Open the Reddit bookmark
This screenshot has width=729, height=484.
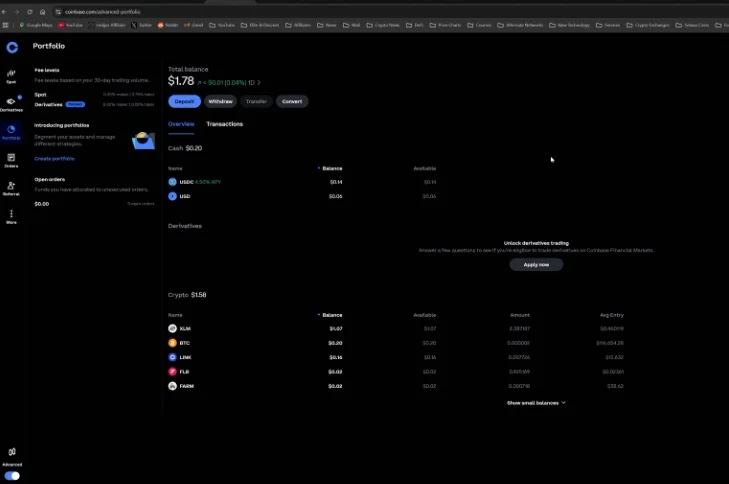(168, 25)
